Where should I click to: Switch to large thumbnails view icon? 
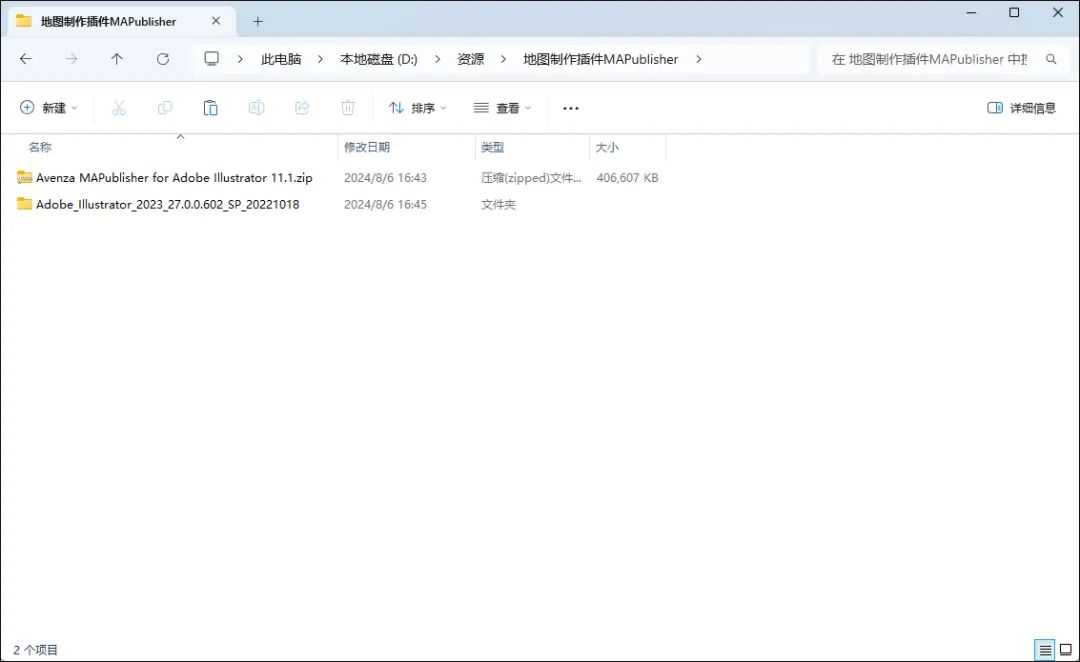point(1066,650)
